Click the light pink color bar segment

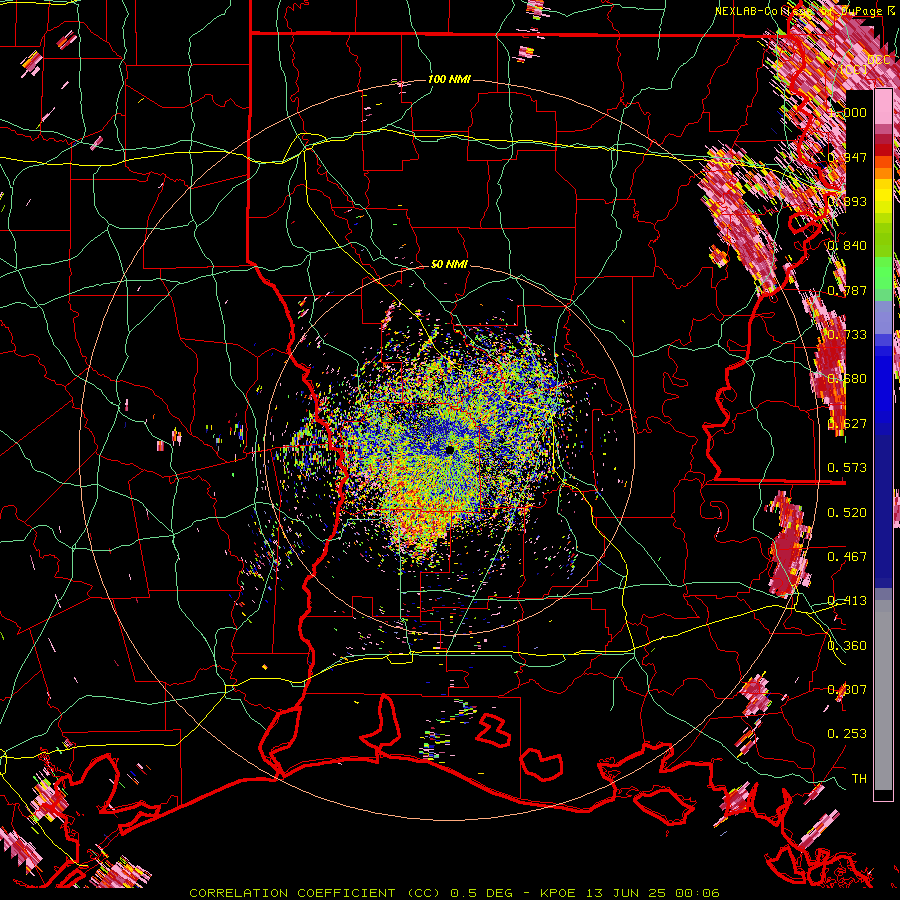[883, 106]
